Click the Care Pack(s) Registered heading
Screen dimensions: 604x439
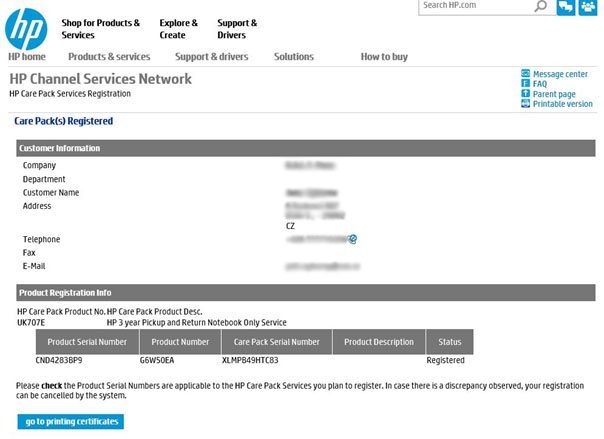click(64, 121)
